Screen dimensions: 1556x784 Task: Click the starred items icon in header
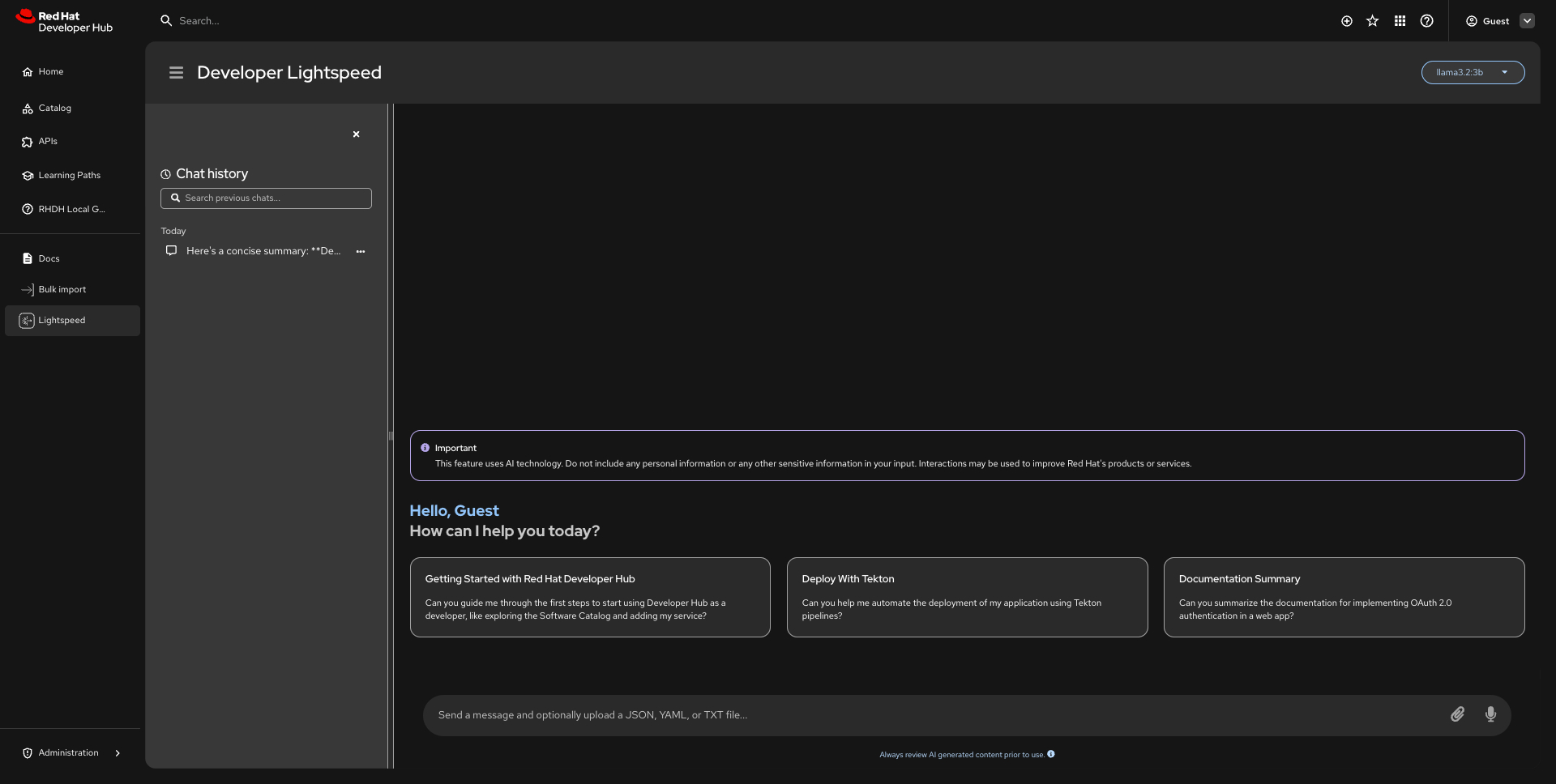point(1372,21)
